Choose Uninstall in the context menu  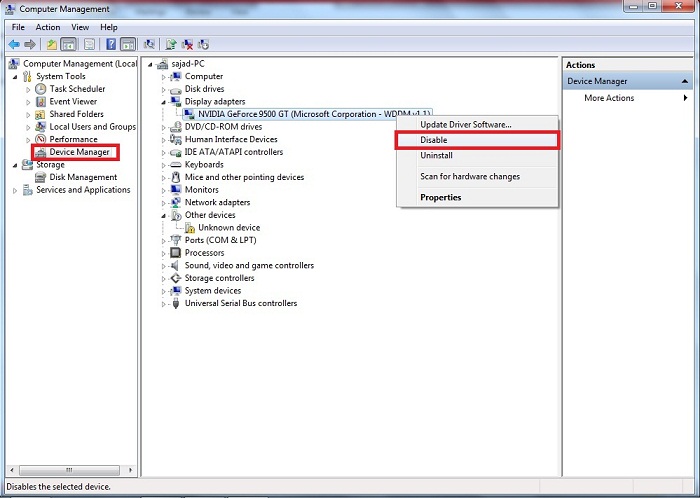click(477, 155)
